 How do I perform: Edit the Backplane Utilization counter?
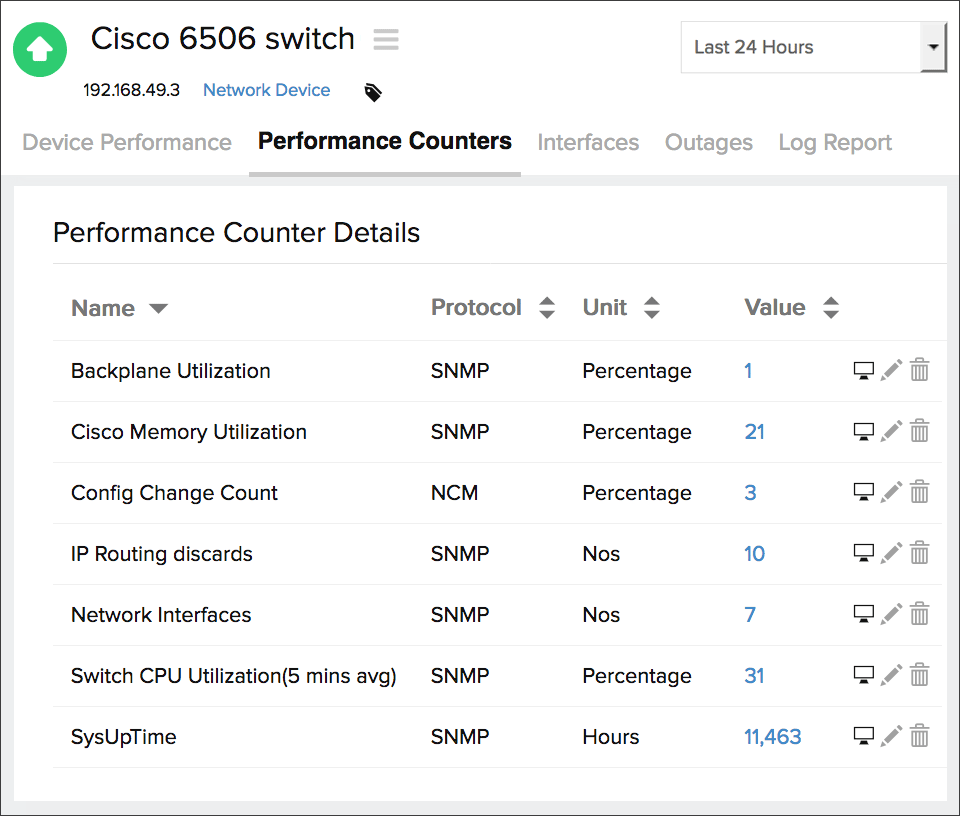click(x=891, y=370)
